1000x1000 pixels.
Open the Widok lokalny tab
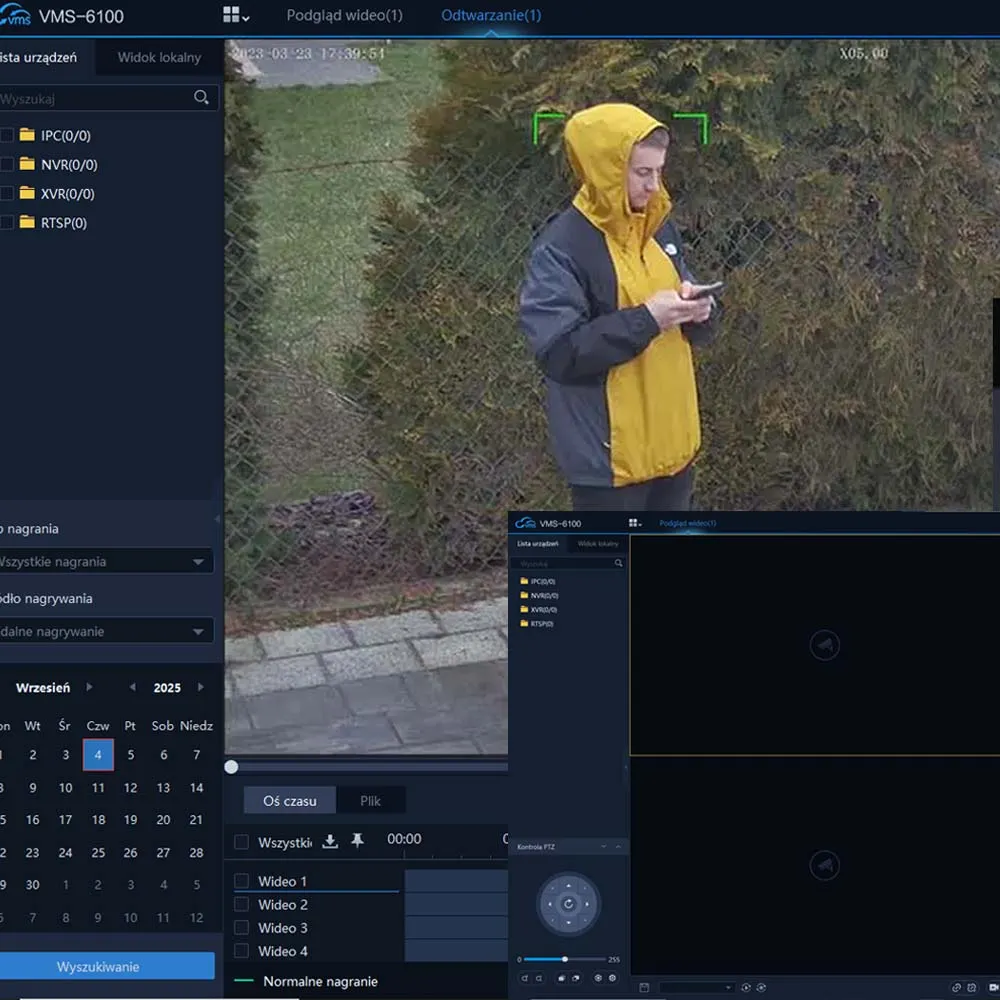[x=159, y=58]
